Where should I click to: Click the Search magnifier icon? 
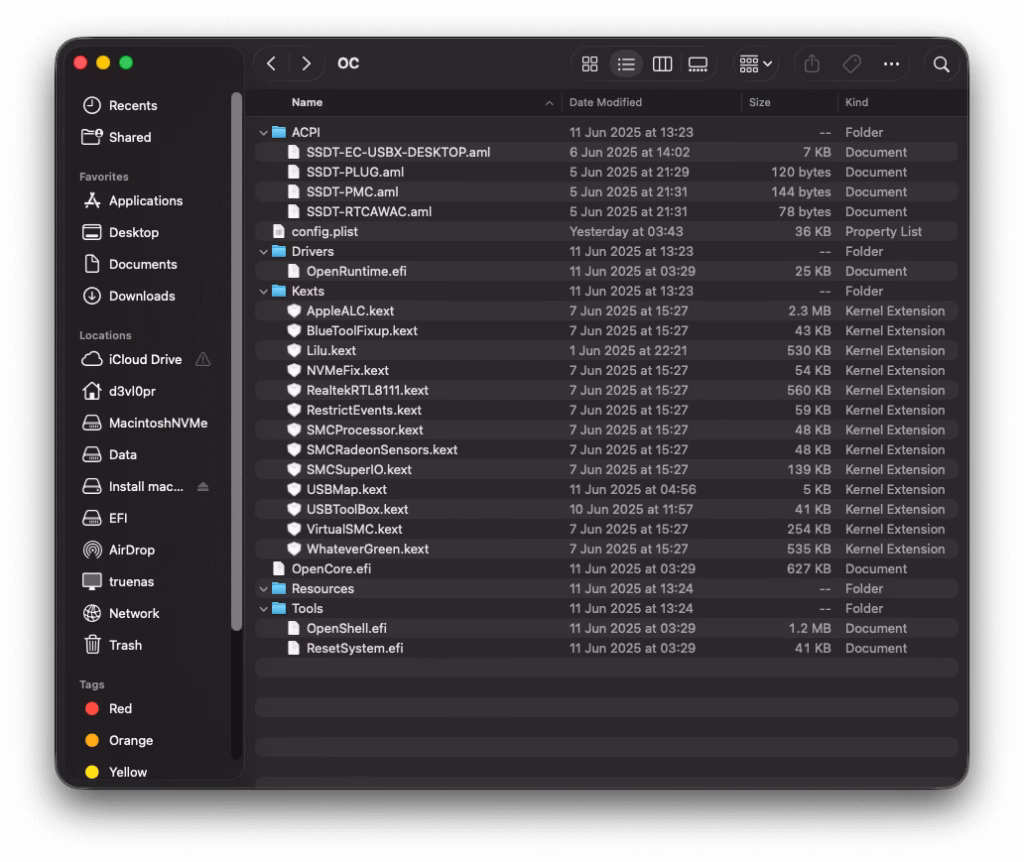(941, 64)
